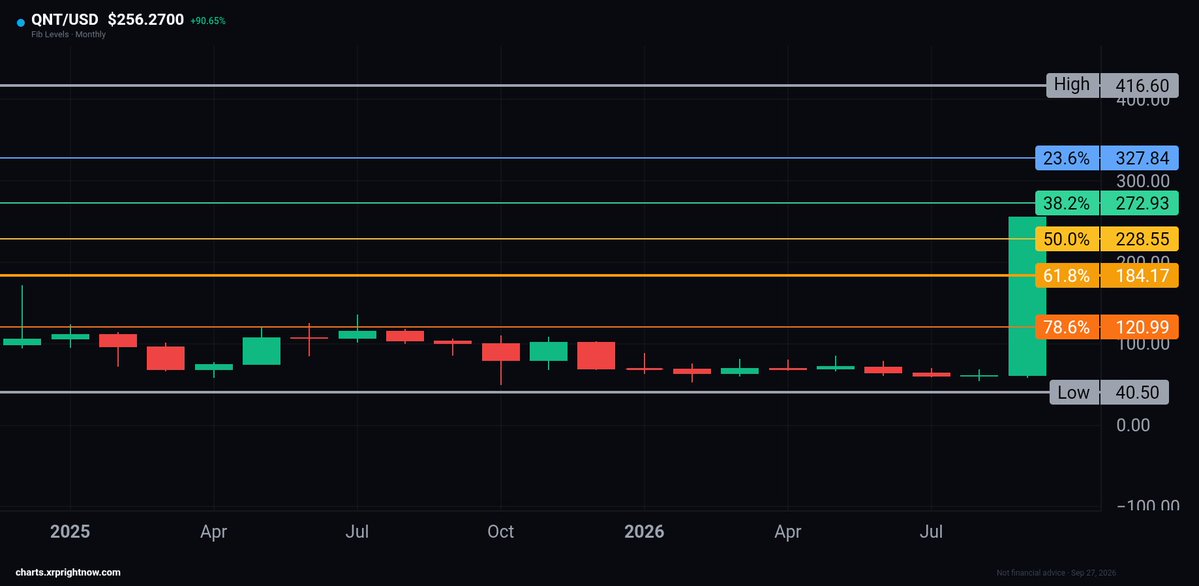The image size is (1199, 586).
Task: Click the 40.50 price tag
Action: point(1135,392)
